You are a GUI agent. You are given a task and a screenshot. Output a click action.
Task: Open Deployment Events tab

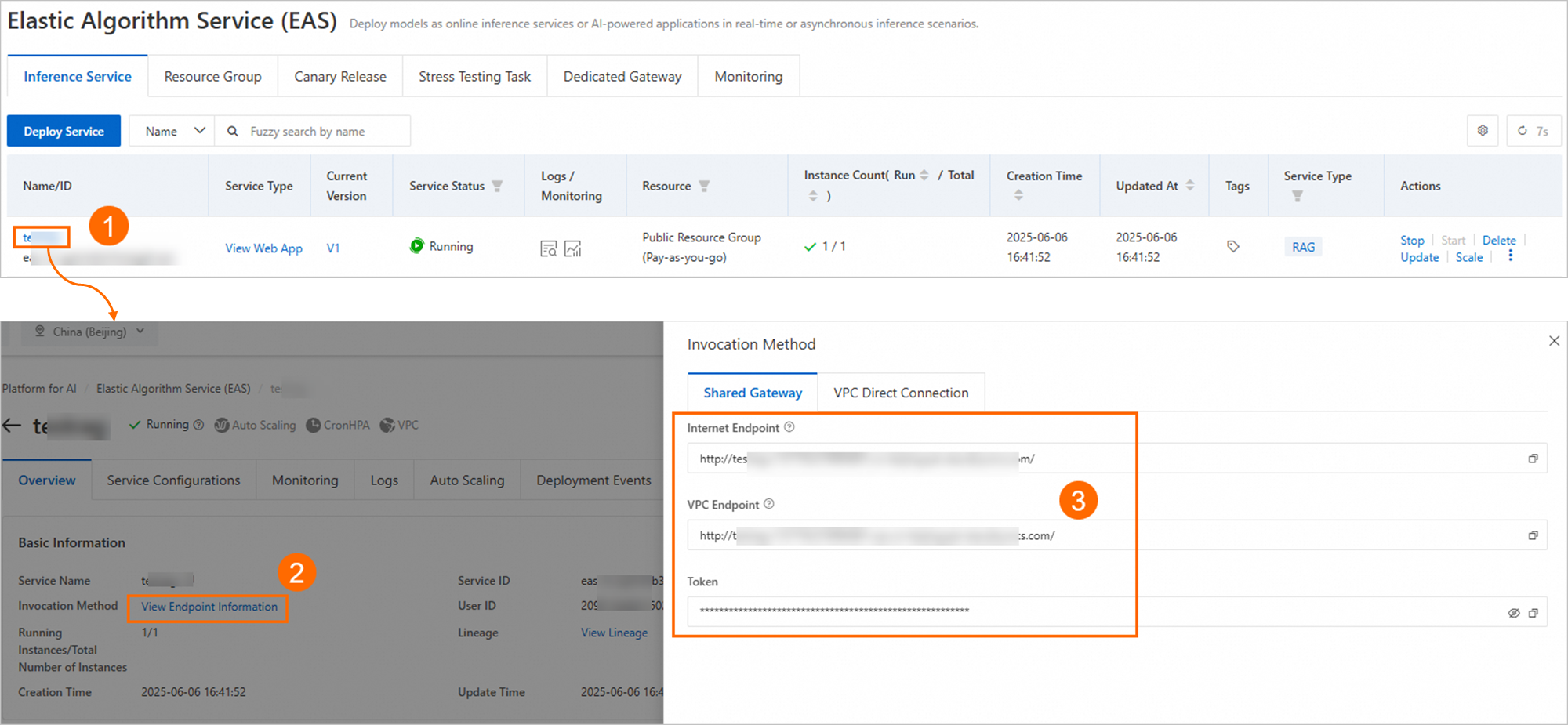[593, 480]
